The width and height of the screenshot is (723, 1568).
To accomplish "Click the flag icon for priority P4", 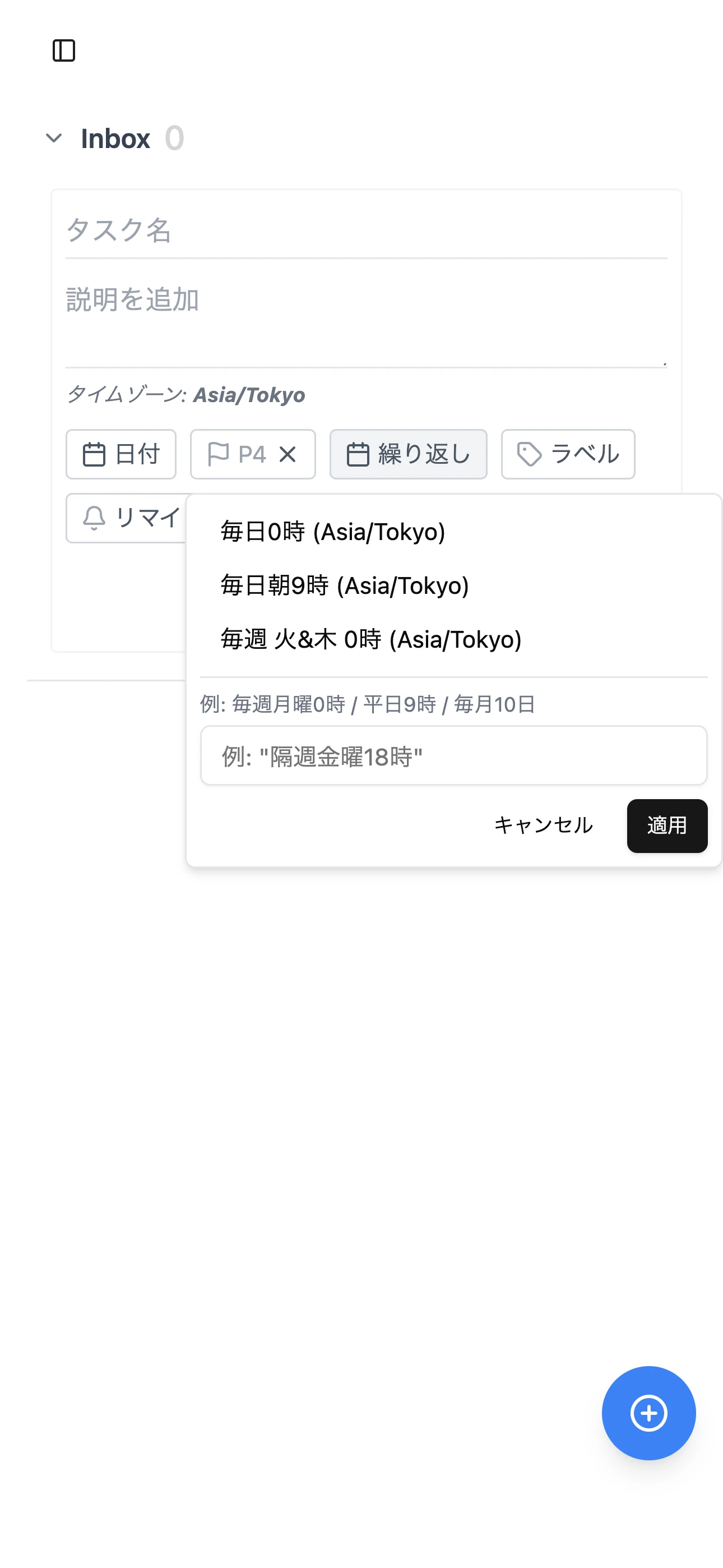I will click(x=218, y=454).
